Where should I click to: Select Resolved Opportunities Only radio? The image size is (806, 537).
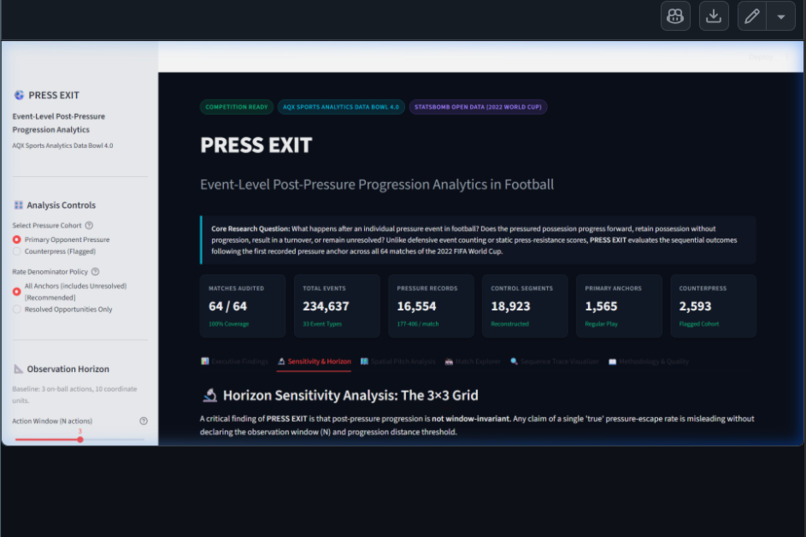point(16,309)
